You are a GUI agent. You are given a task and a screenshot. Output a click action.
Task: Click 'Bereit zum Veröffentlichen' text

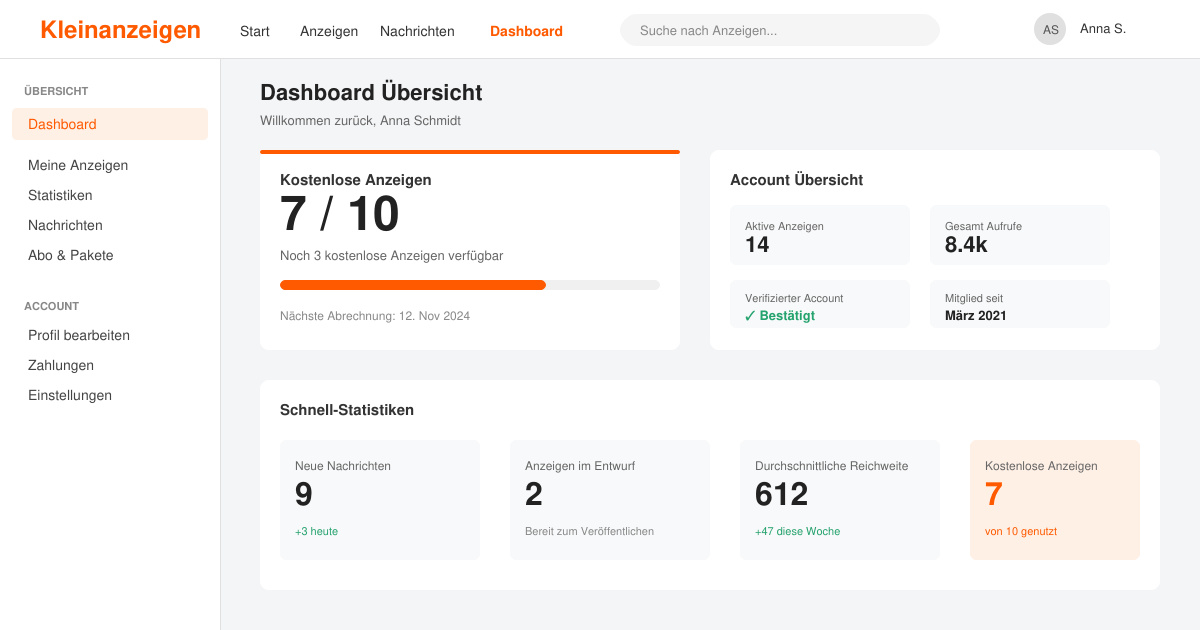pyautogui.click(x=590, y=531)
